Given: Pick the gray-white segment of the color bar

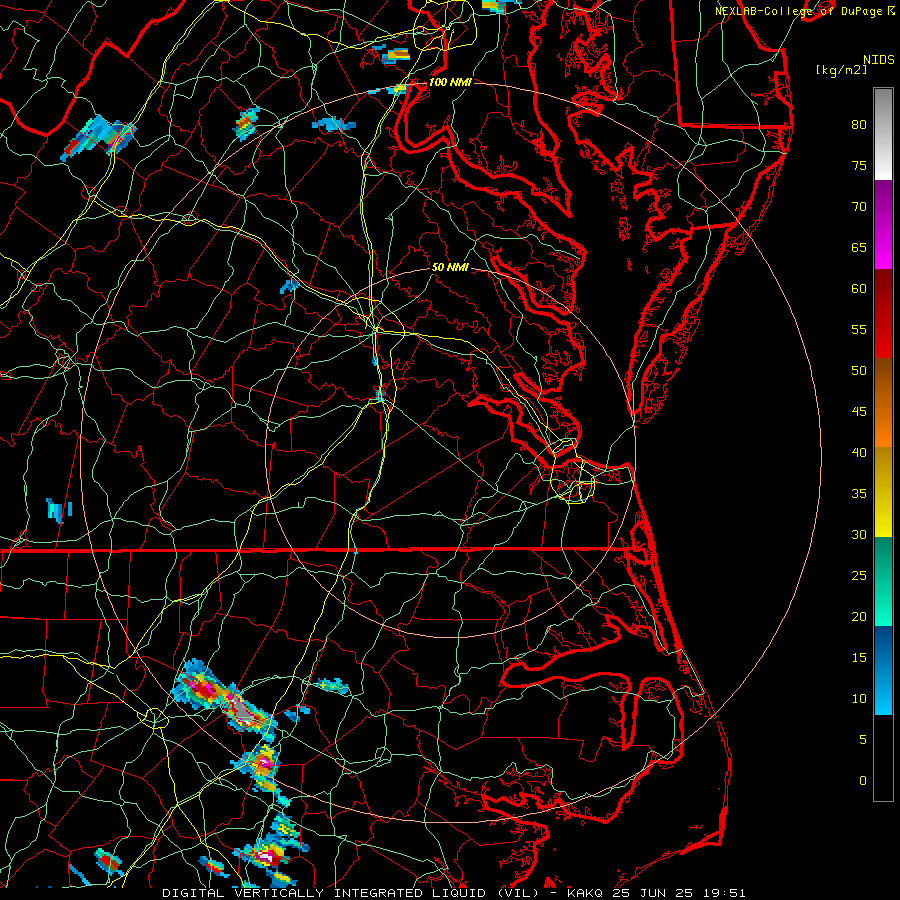Looking at the screenshot, I should click(x=883, y=134).
